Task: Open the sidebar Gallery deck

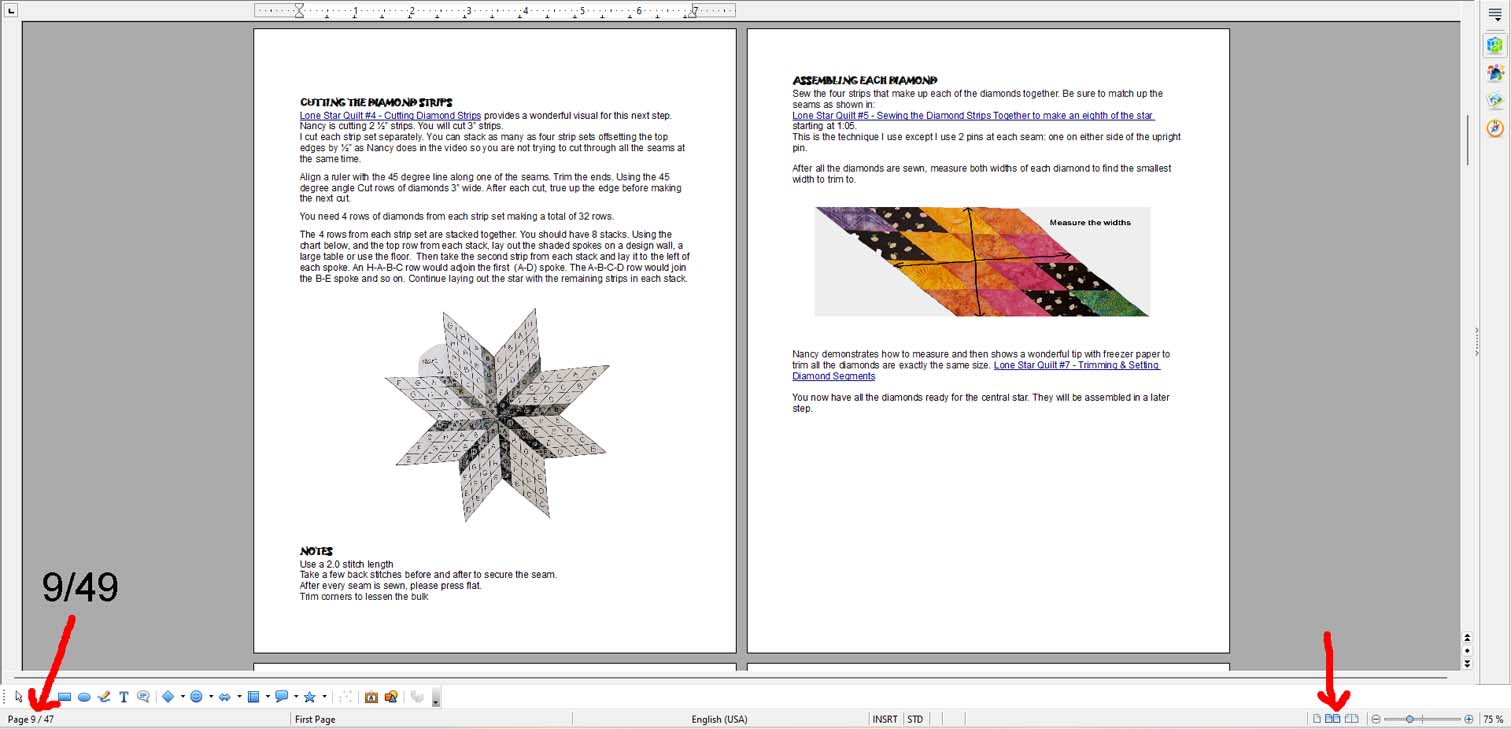Action: pos(1494,100)
